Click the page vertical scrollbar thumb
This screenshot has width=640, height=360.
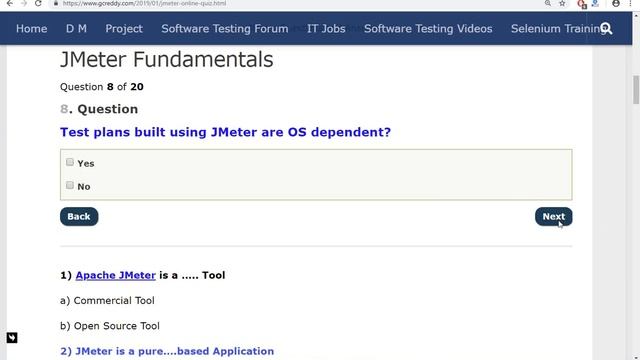pyautogui.click(x=636, y=90)
